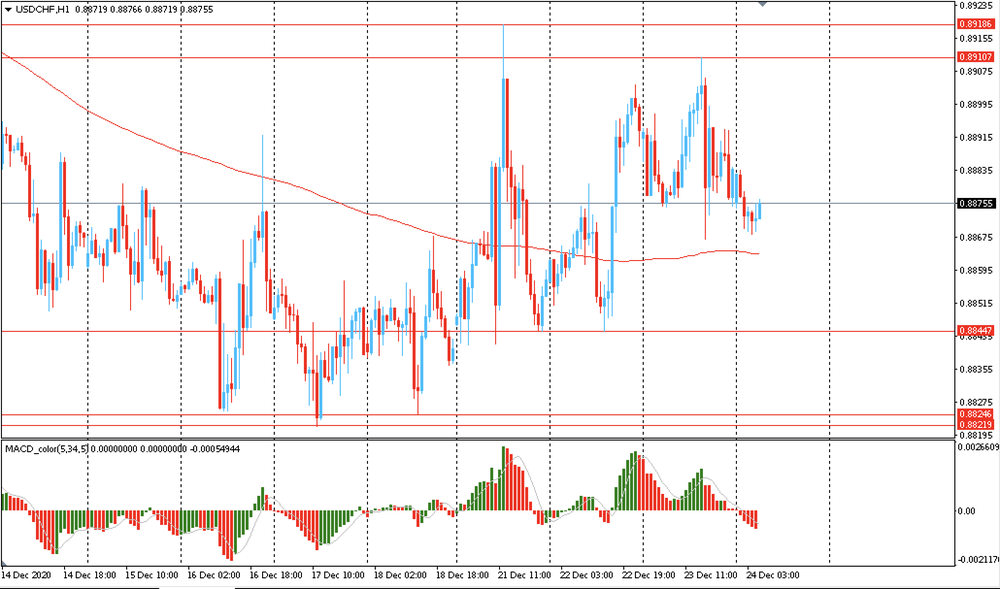Screen dimensions: 1000x589
Task: Click the 22 Dec 19:00 time axis label
Action: tap(647, 575)
